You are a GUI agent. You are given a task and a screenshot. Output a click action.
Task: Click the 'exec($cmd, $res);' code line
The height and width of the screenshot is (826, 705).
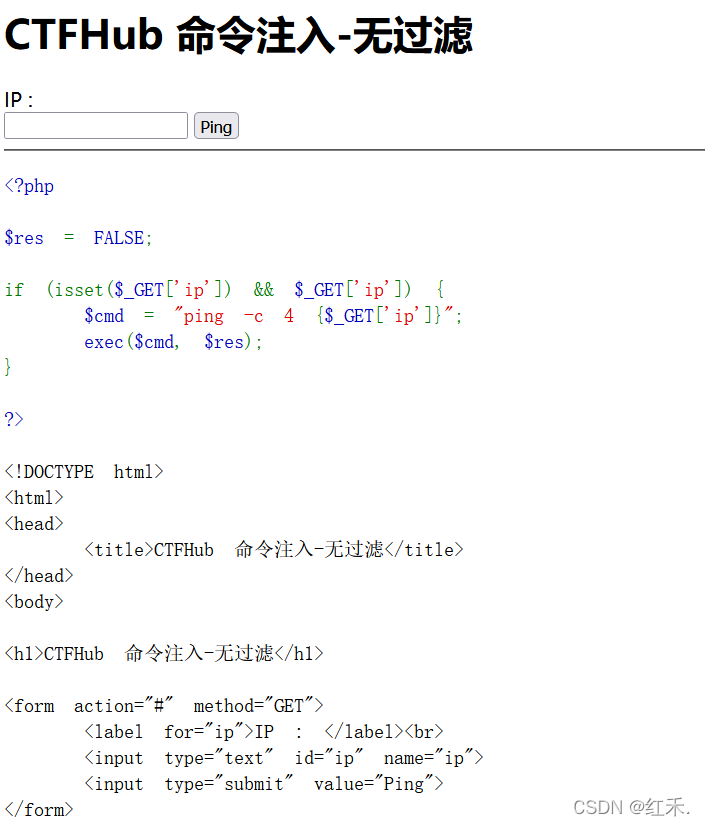click(x=173, y=342)
